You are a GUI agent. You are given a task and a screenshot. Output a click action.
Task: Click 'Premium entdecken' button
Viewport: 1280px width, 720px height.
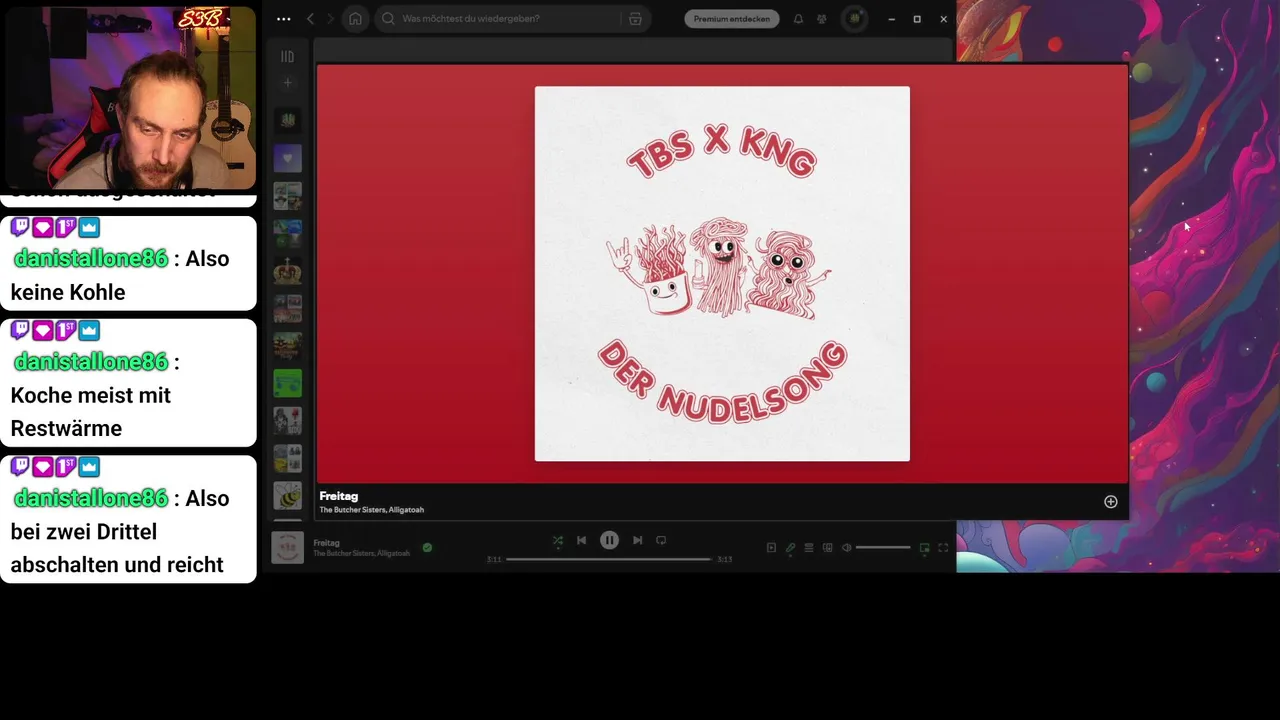pos(732,19)
